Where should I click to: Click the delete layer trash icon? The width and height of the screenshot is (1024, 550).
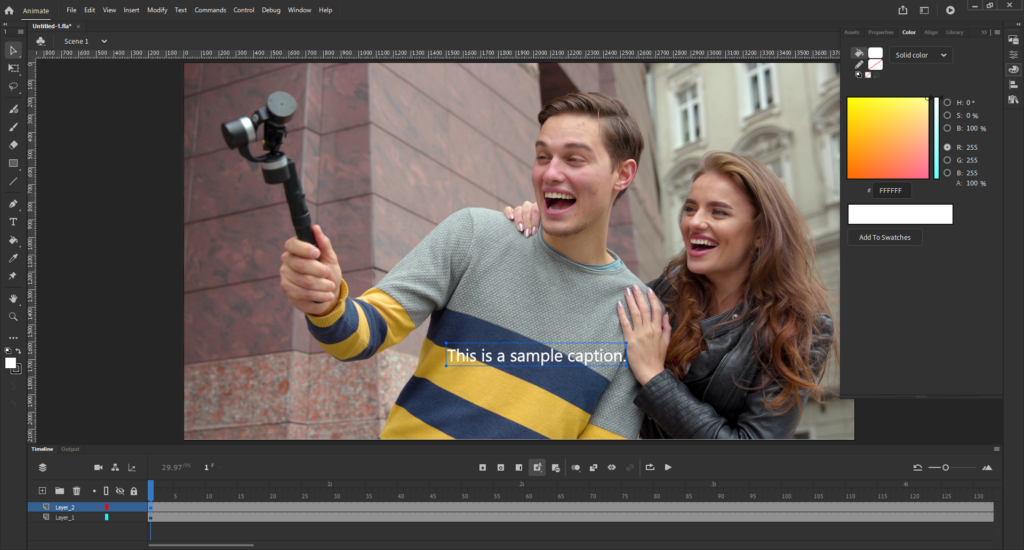(76, 491)
